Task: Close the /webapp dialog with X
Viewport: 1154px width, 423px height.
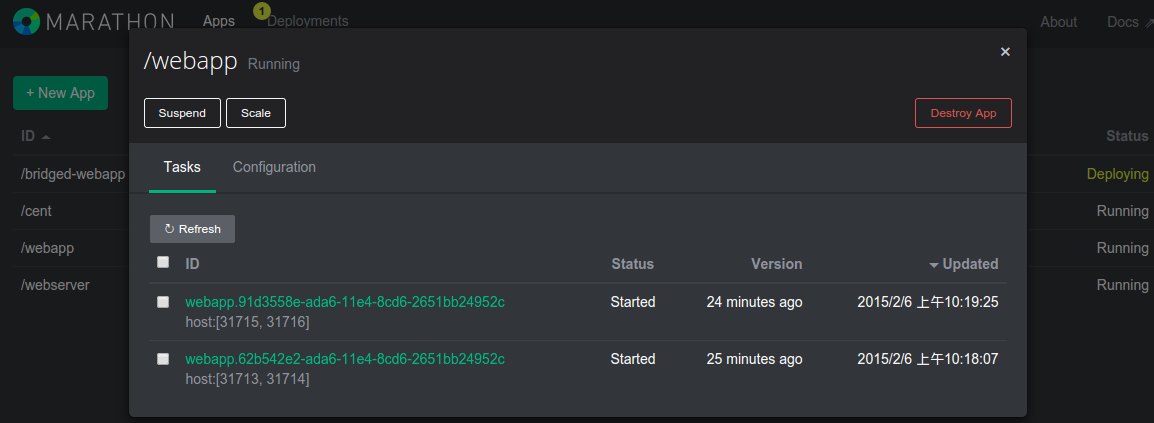Action: pyautogui.click(x=1005, y=52)
